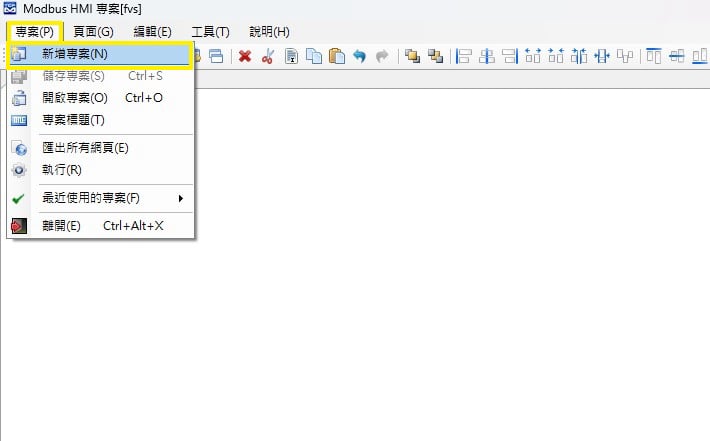The height and width of the screenshot is (441, 710).
Task: Select 新增專案(N) from the menu
Action: coord(75,54)
